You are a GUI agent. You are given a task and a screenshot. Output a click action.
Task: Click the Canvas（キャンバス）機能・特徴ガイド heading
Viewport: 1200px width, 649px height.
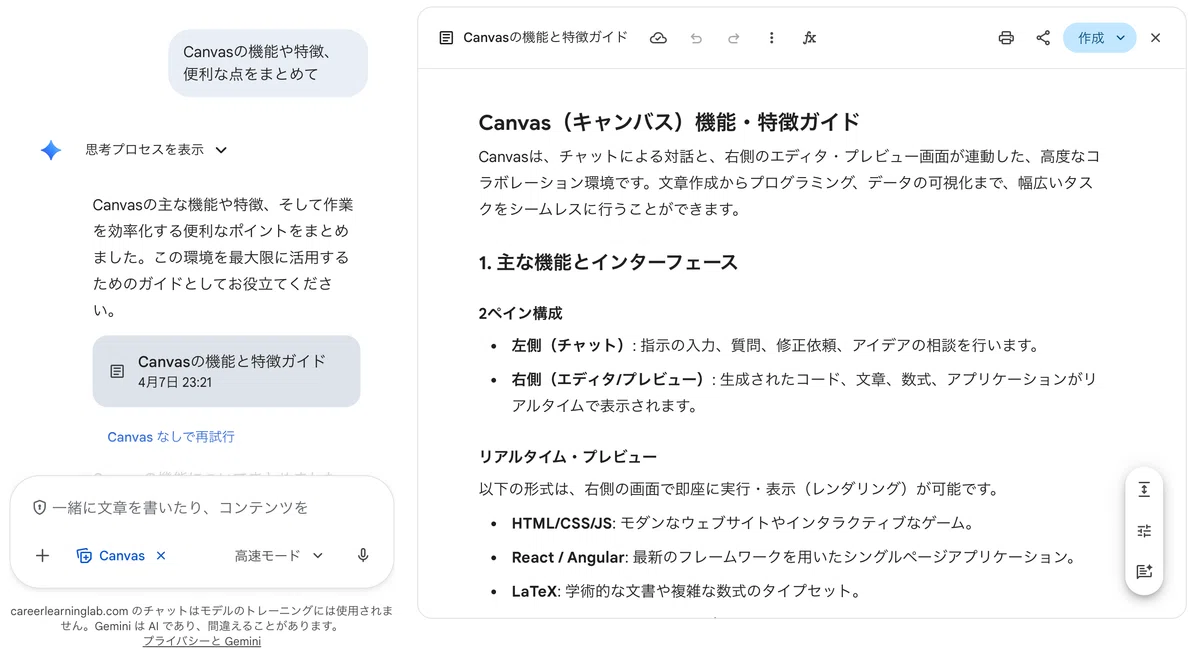669,122
